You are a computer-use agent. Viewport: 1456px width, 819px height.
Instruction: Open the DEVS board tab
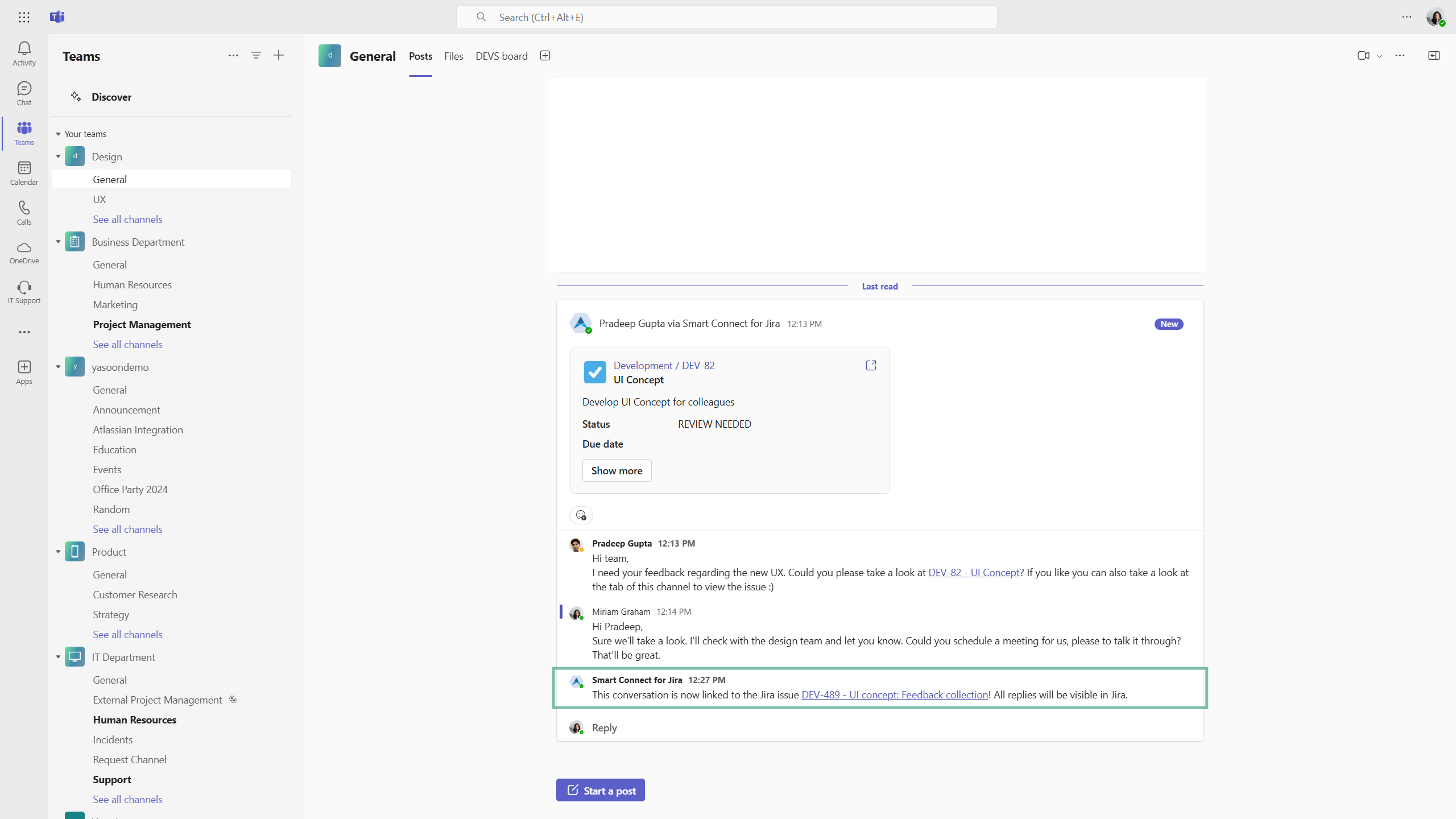[501, 56]
